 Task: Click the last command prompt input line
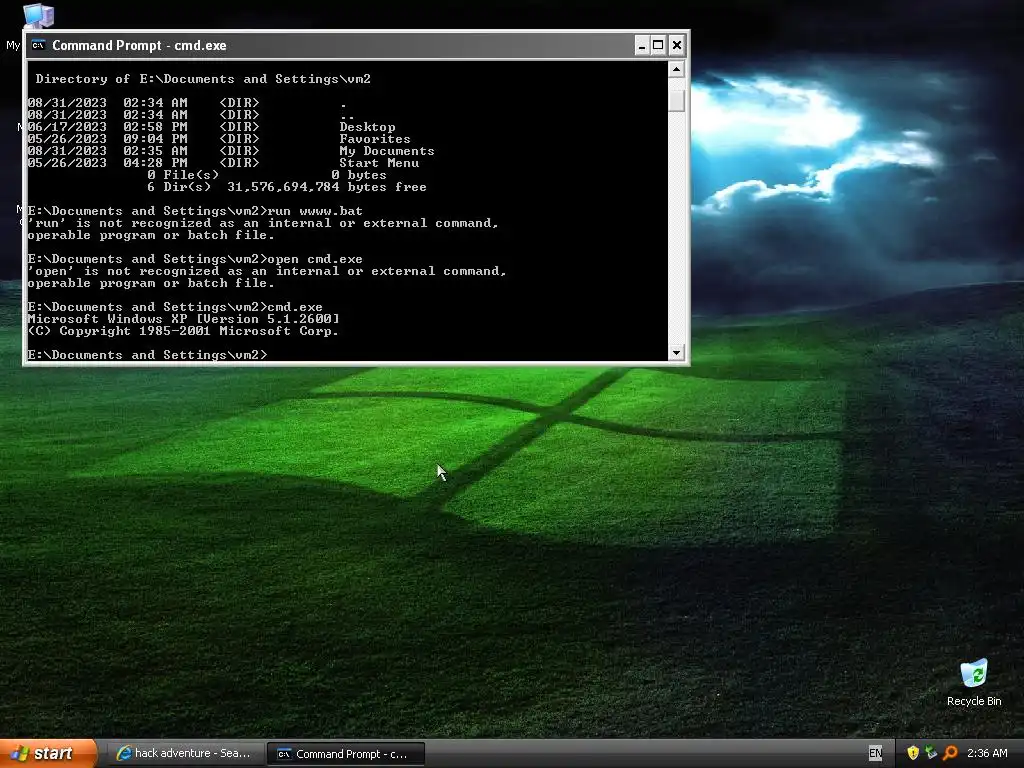point(148,355)
